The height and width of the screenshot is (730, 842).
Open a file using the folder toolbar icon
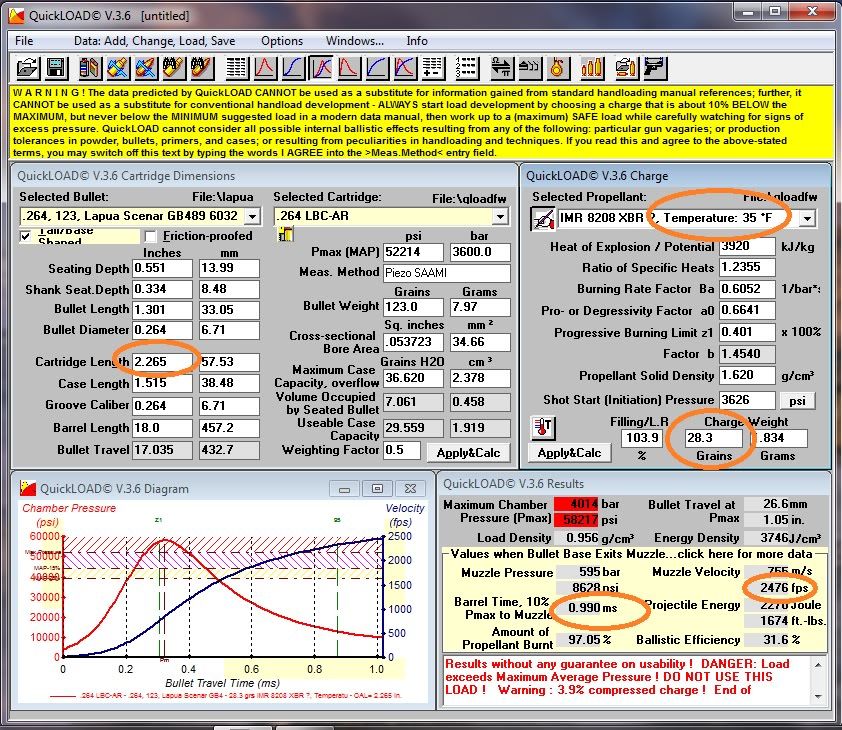pos(27,68)
